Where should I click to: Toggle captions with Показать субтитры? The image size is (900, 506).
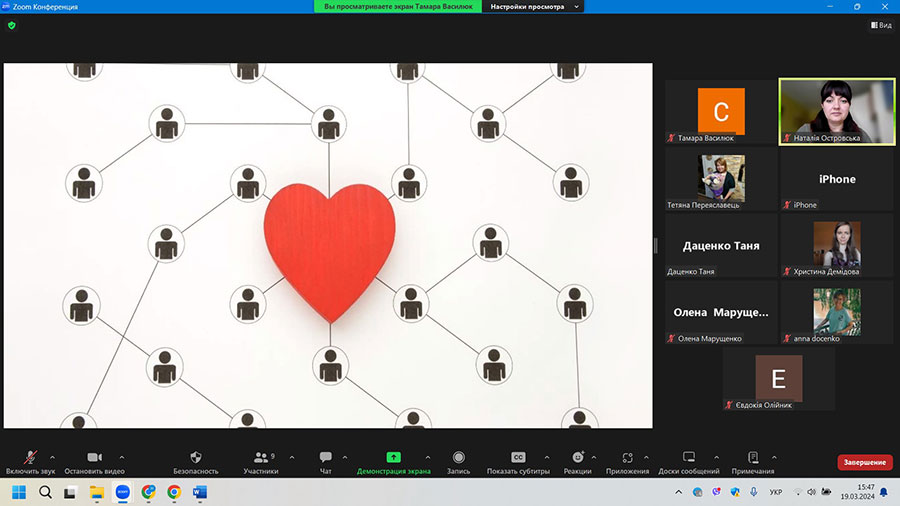[518, 458]
